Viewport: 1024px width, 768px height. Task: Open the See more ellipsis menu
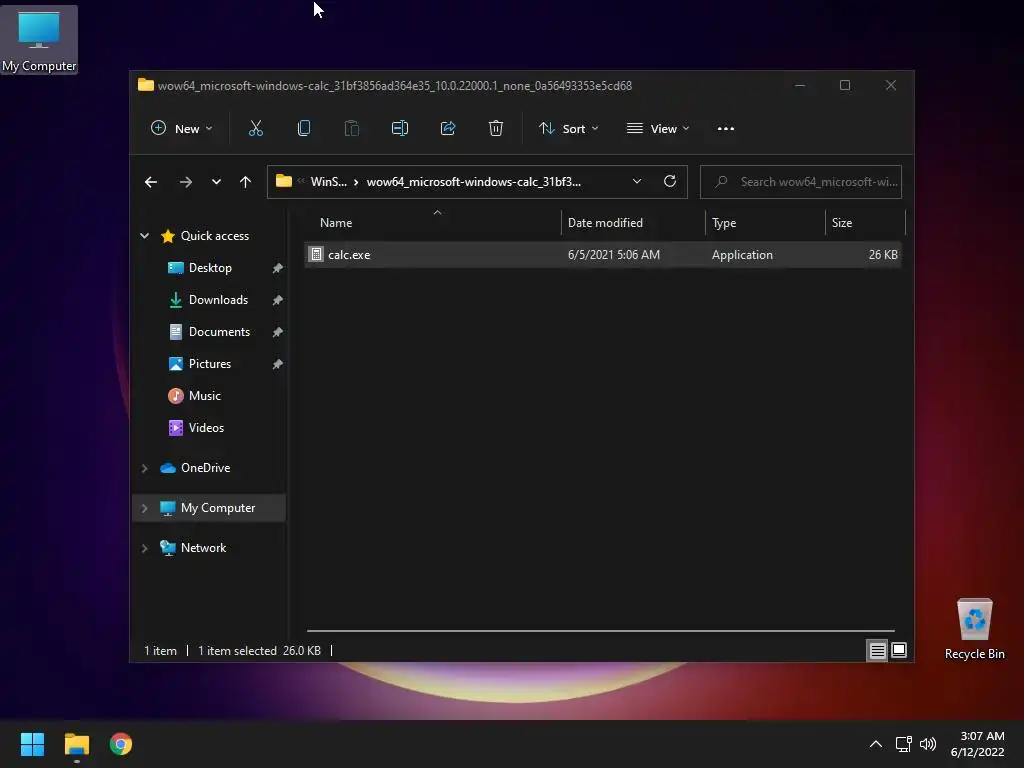726,129
